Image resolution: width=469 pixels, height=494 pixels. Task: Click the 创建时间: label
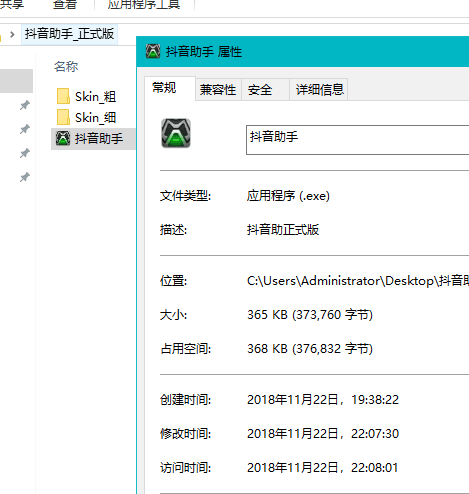[x=185, y=400]
